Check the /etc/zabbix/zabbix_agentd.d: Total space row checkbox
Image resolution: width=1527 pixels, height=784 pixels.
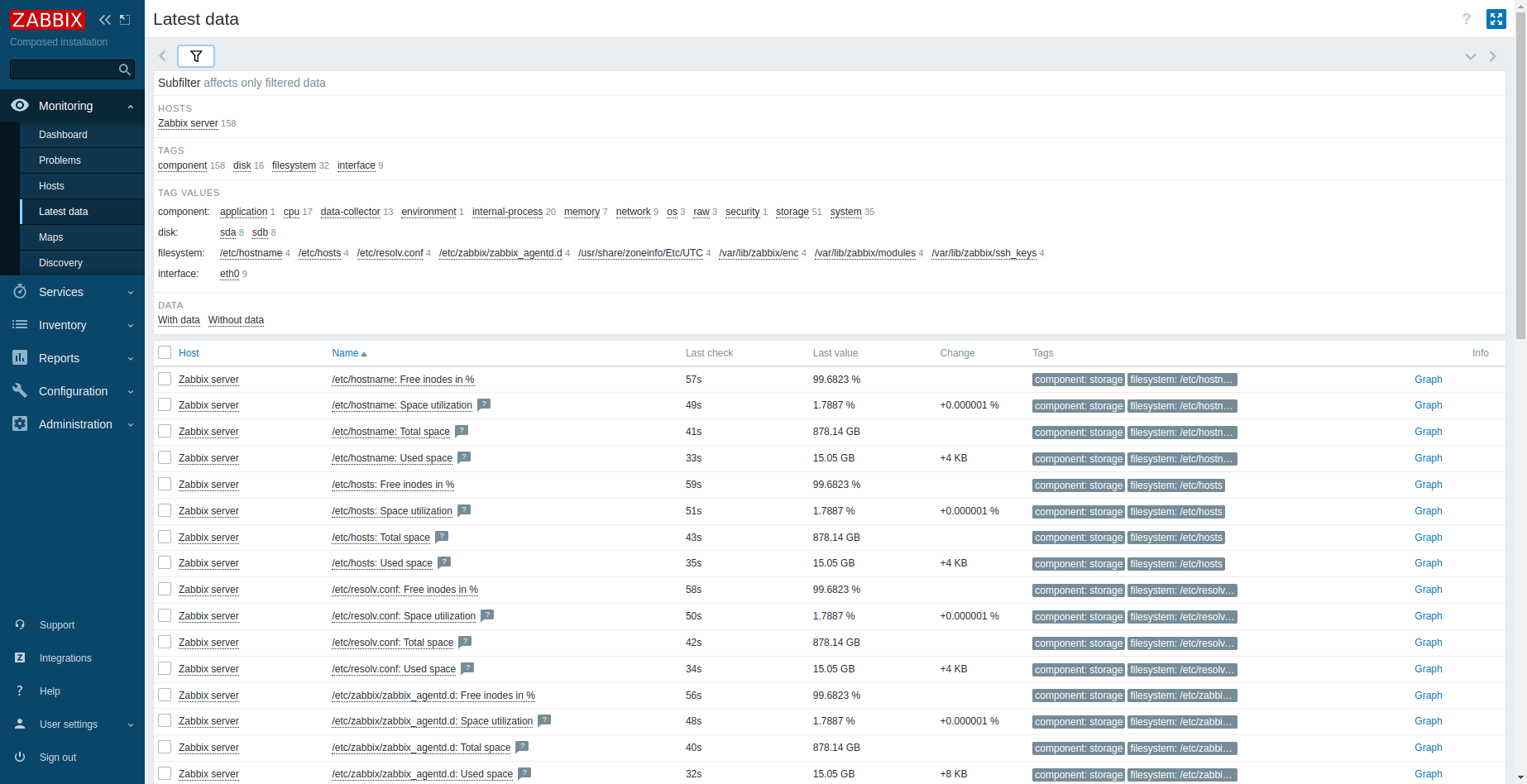point(165,747)
